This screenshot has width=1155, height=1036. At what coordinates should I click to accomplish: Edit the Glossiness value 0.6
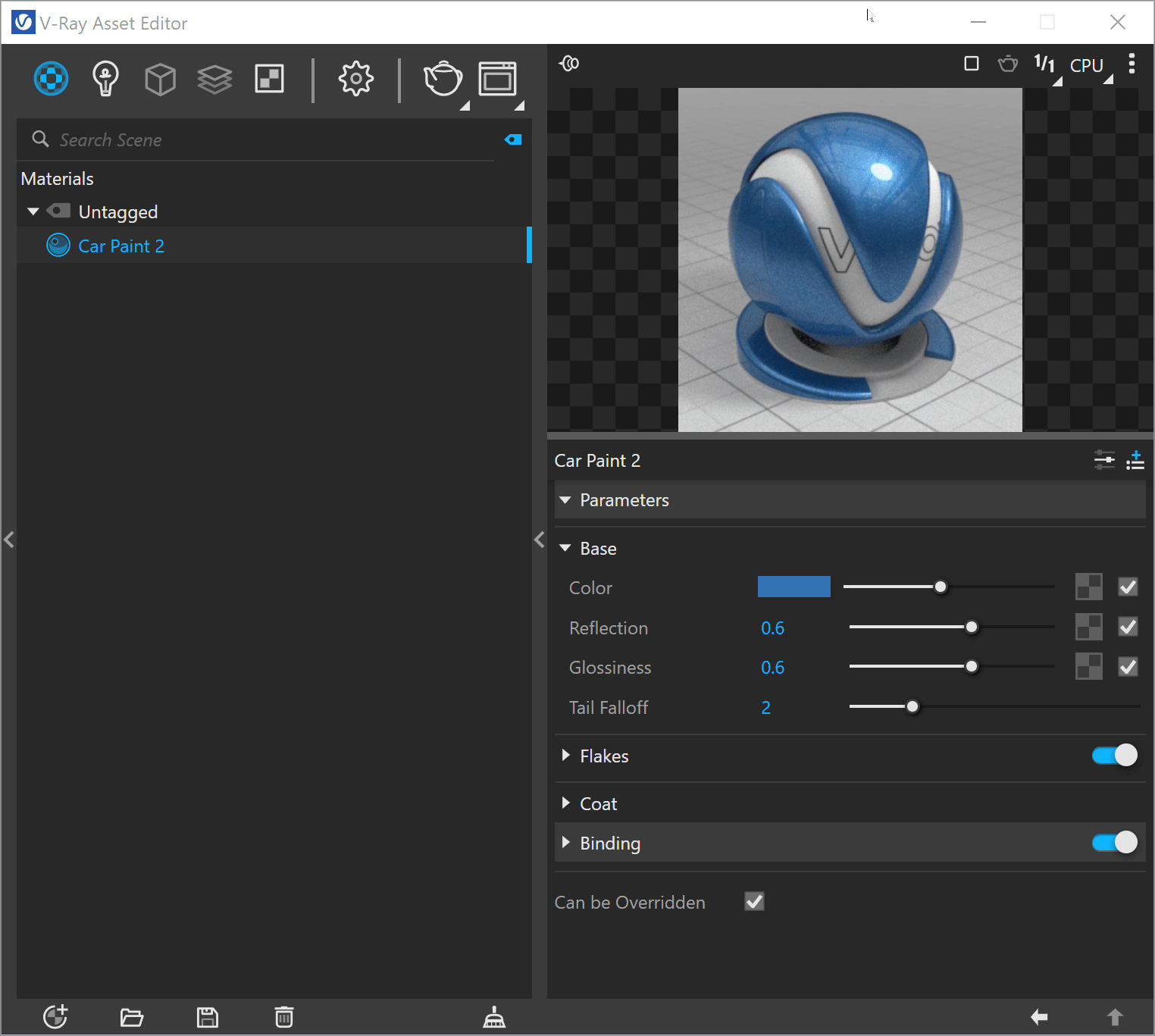(x=773, y=668)
